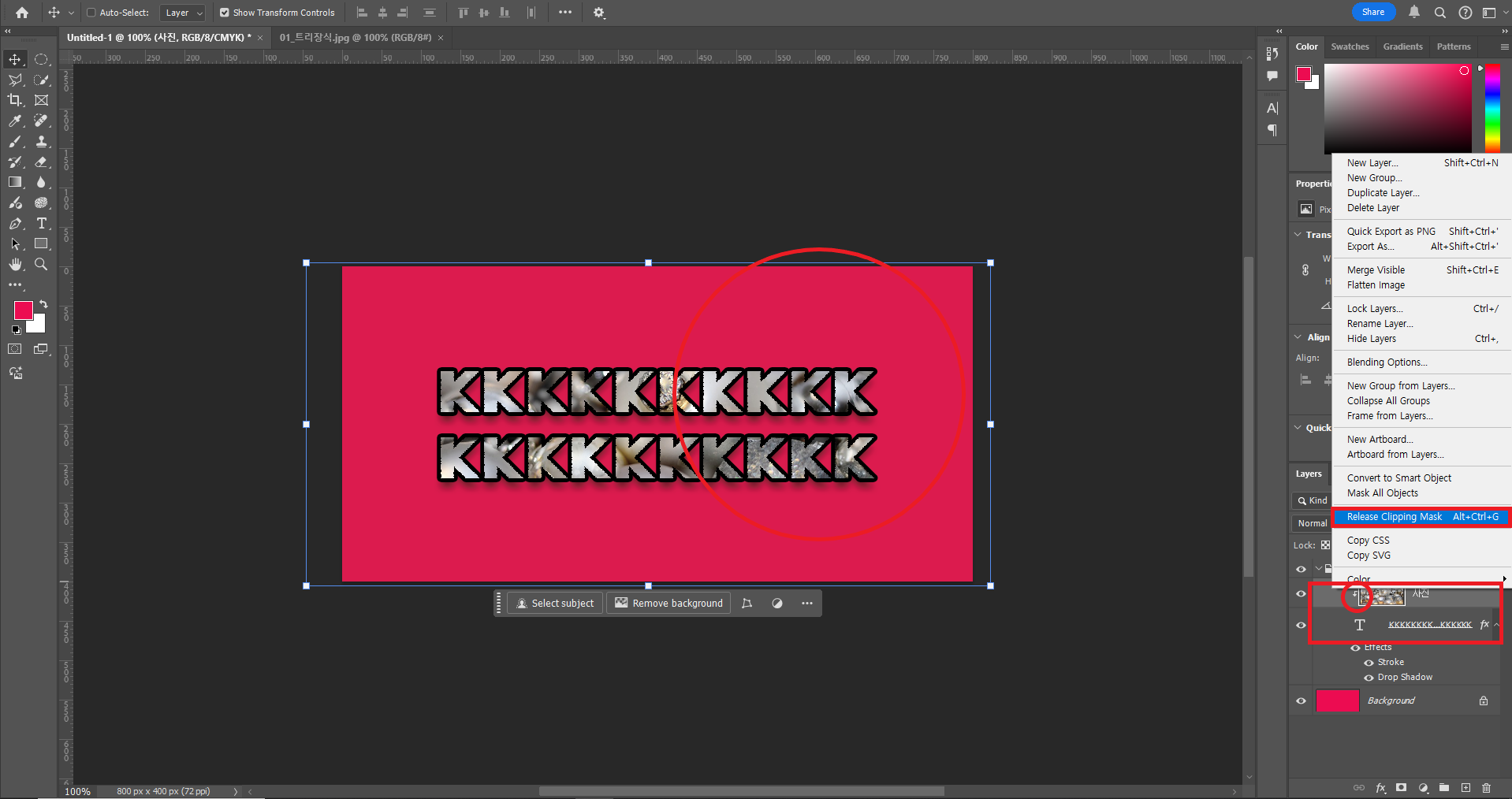
Task: Hide the Drop Shadow effect
Action: (1369, 678)
